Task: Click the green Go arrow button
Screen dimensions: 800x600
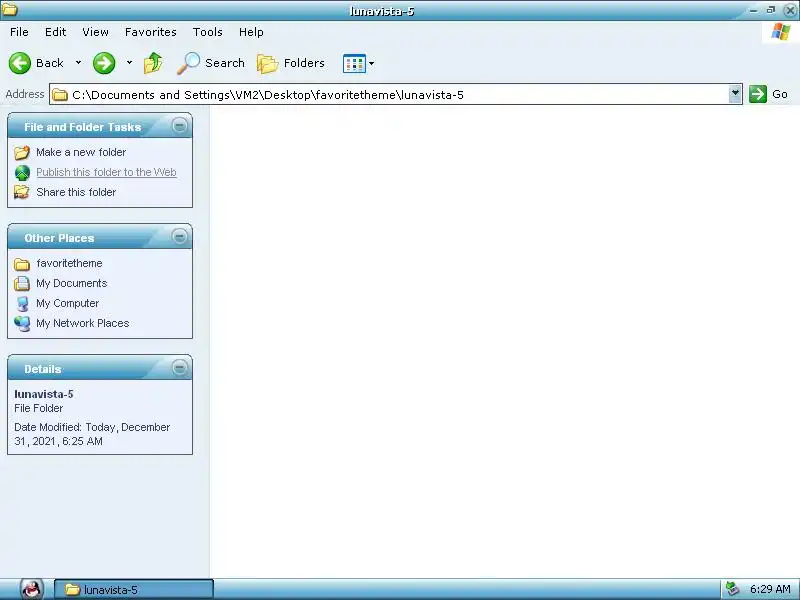Action: 758,94
